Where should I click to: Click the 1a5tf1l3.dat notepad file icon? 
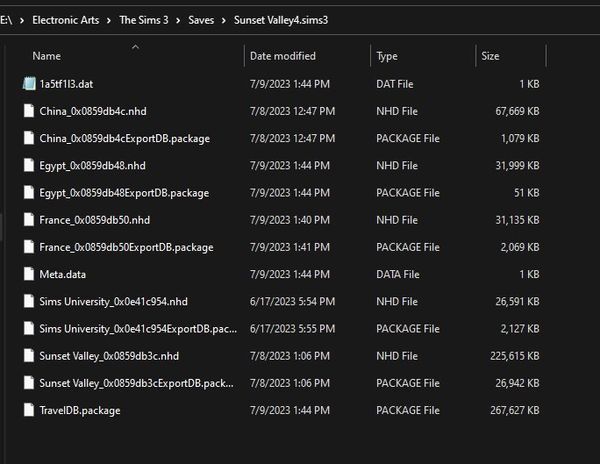point(29,84)
